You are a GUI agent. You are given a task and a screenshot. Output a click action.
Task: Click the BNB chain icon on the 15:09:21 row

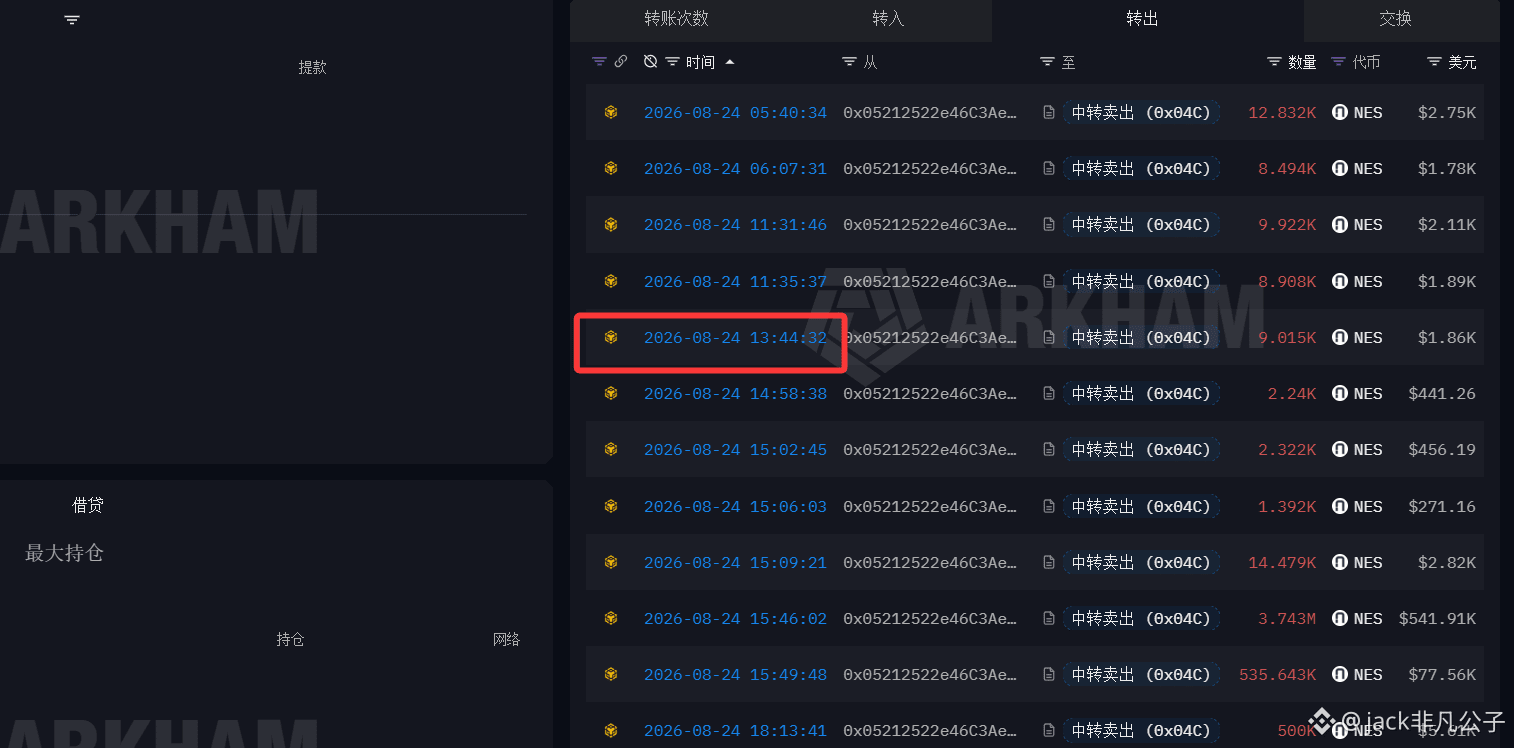click(x=611, y=563)
